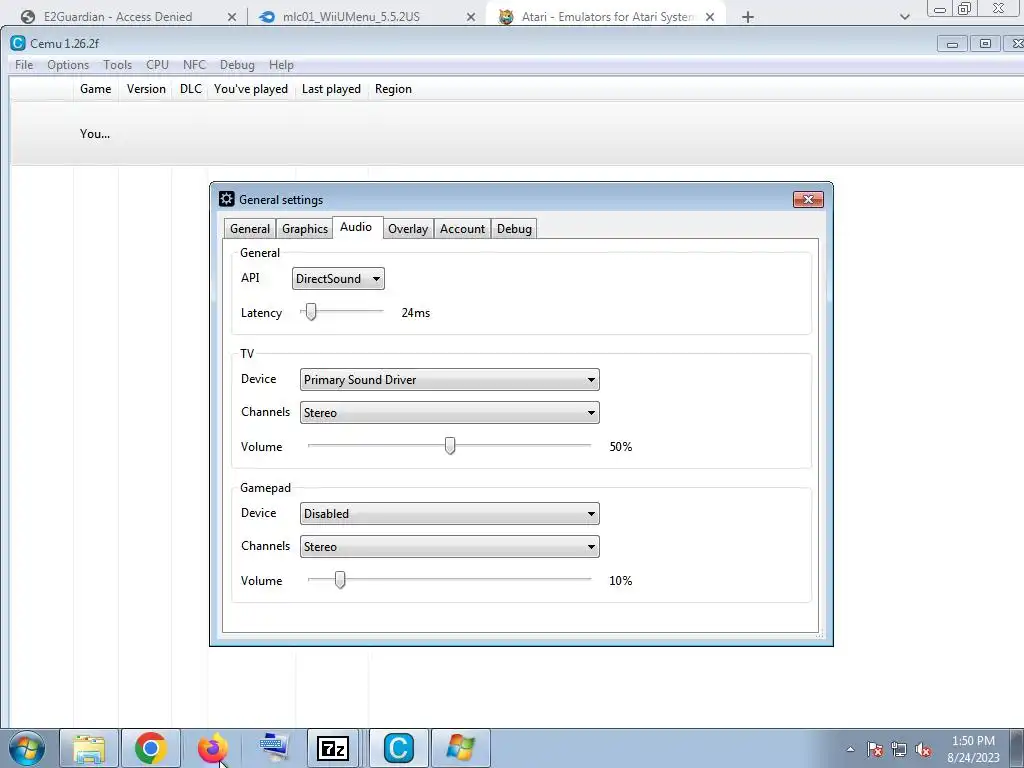Click the General settings gear icon
The image size is (1024, 768).
(227, 199)
